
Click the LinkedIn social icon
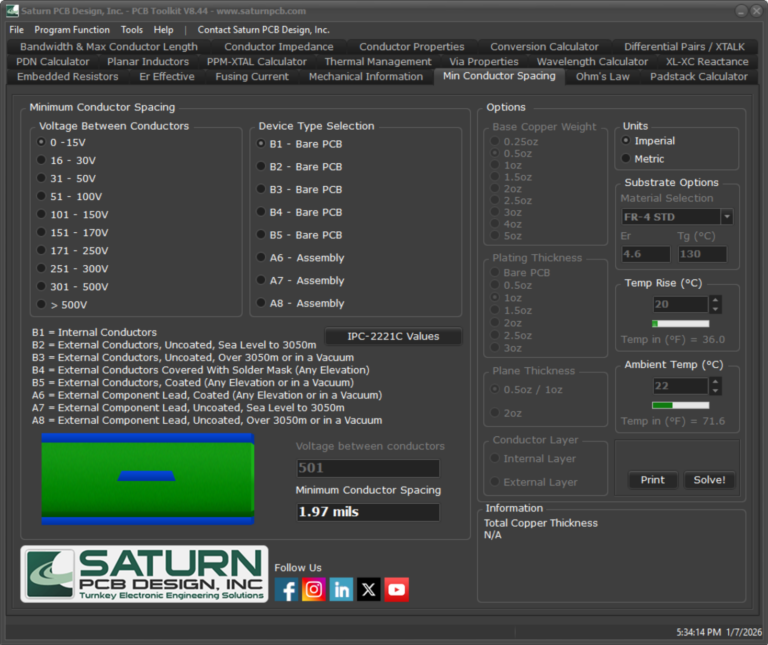342,589
